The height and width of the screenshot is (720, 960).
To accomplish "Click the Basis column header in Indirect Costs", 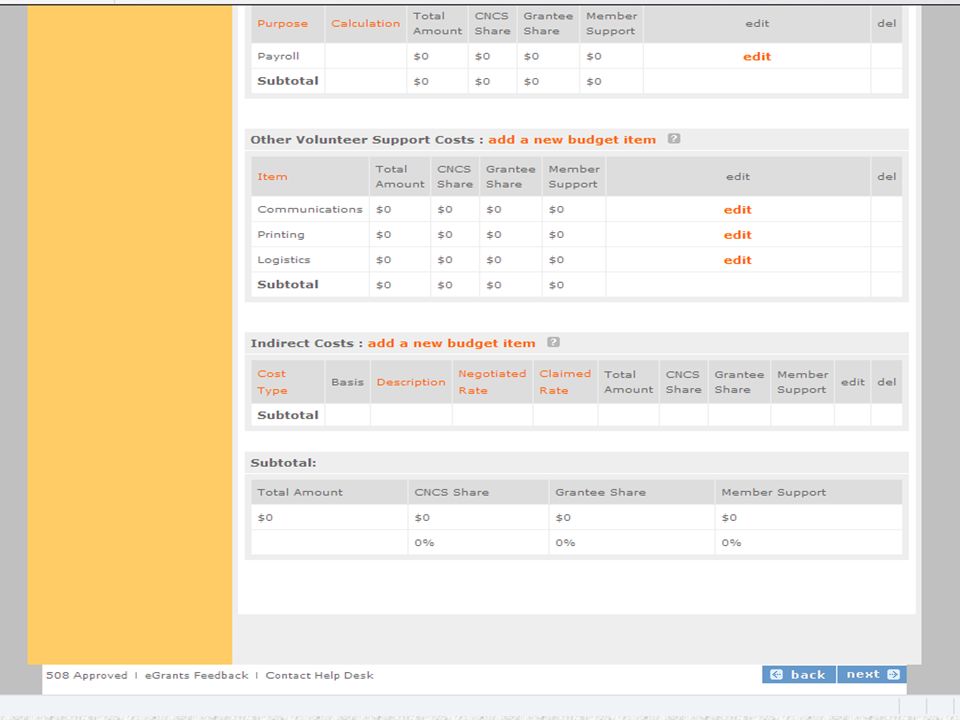I will pyautogui.click(x=347, y=382).
